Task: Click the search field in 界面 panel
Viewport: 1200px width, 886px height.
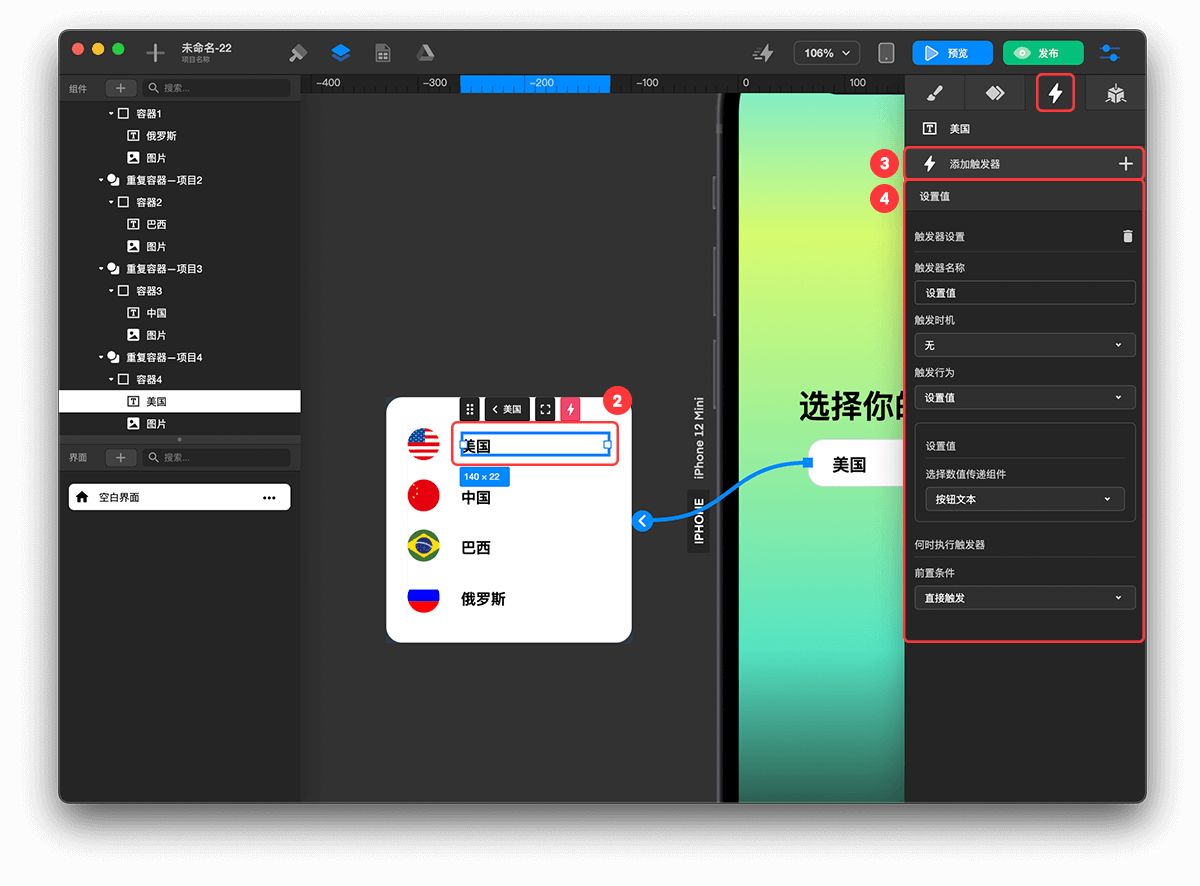Action: pos(216,457)
